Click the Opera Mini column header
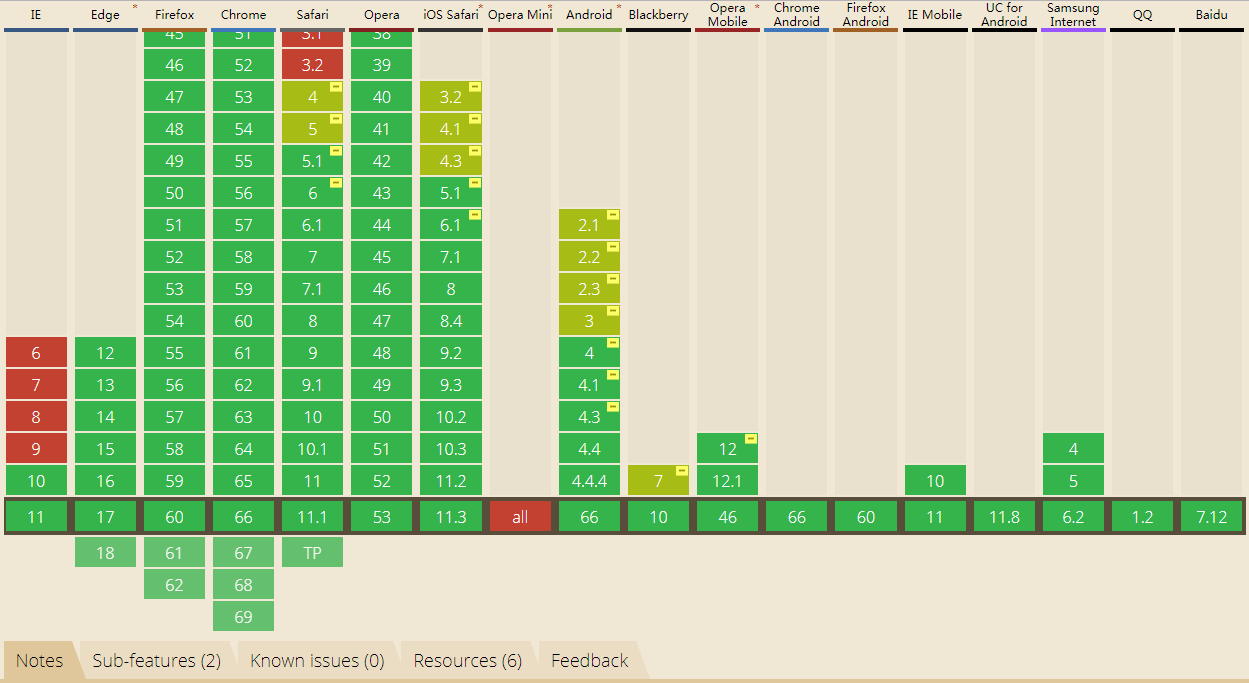The width and height of the screenshot is (1249, 683). tap(520, 15)
